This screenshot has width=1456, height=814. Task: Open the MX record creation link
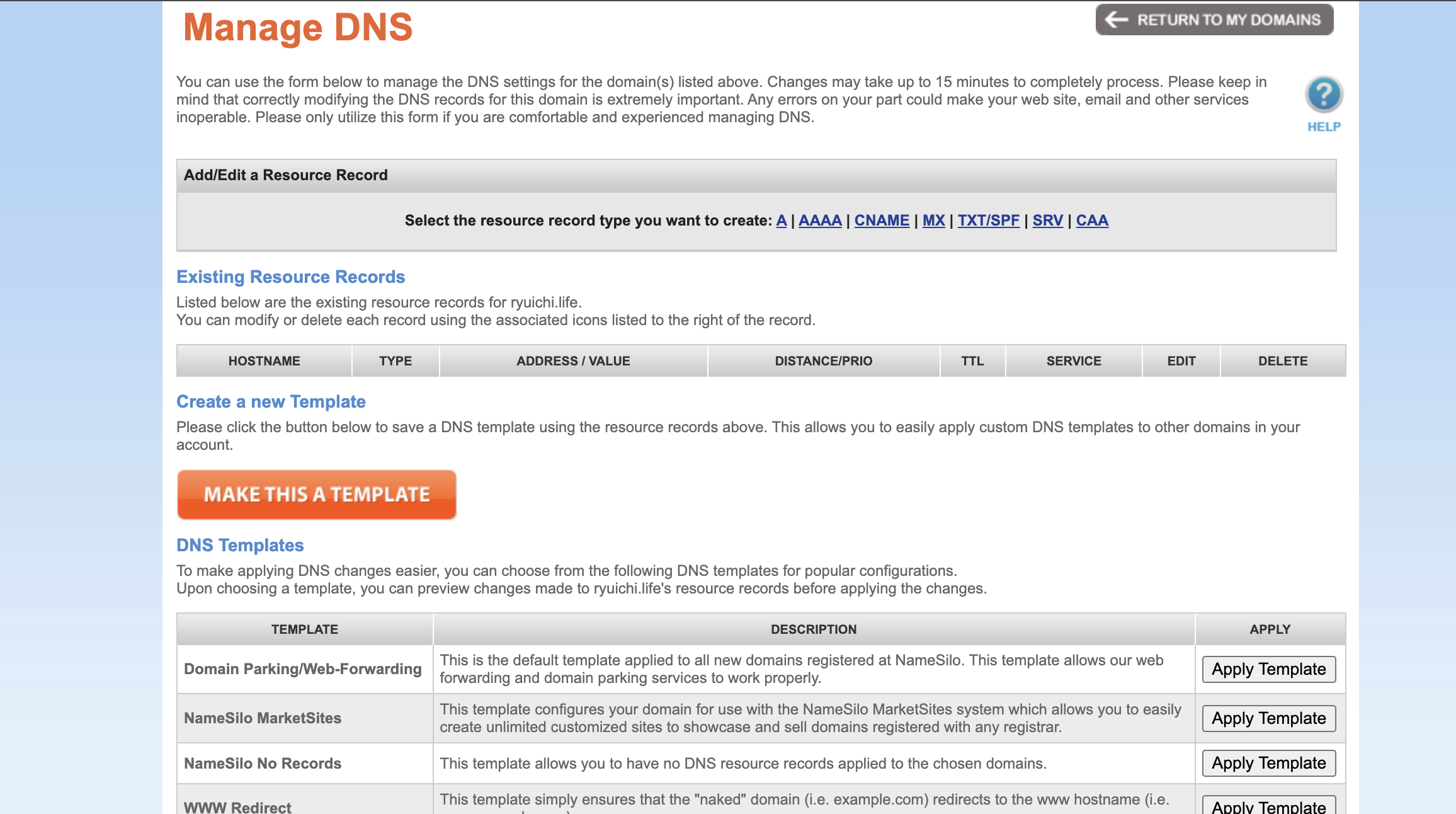tap(933, 221)
